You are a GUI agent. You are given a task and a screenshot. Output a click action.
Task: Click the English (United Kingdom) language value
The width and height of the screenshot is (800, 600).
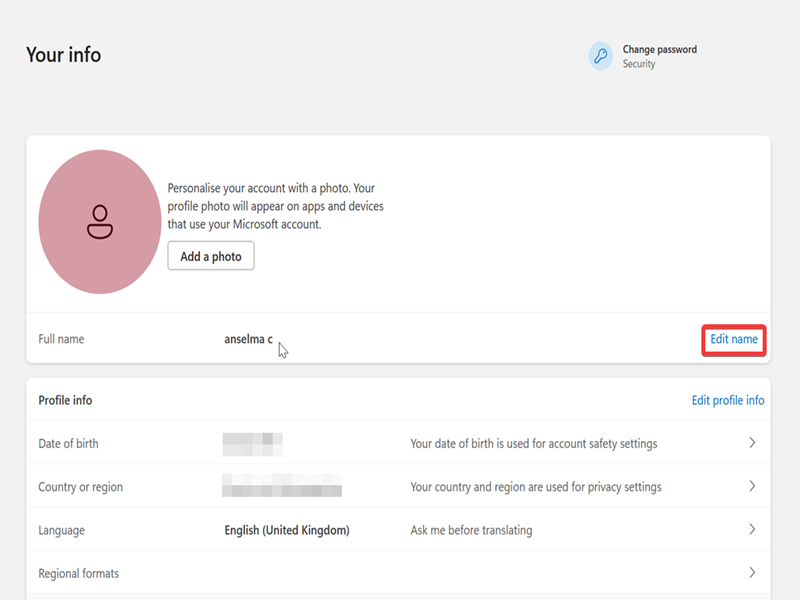[x=286, y=530]
